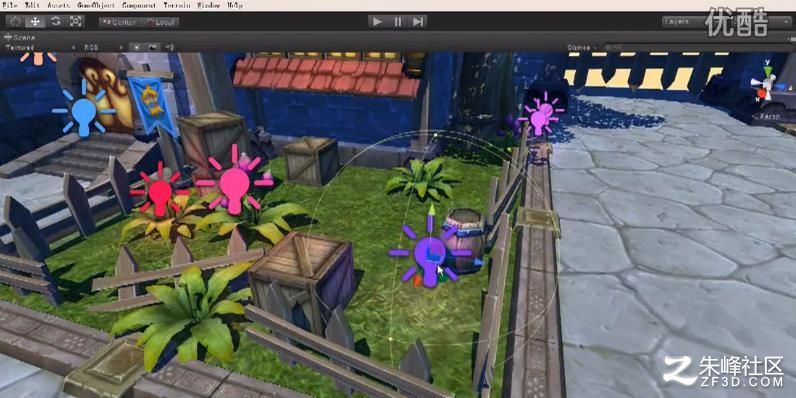Click the Play button
796x398 pixels.
377,22
